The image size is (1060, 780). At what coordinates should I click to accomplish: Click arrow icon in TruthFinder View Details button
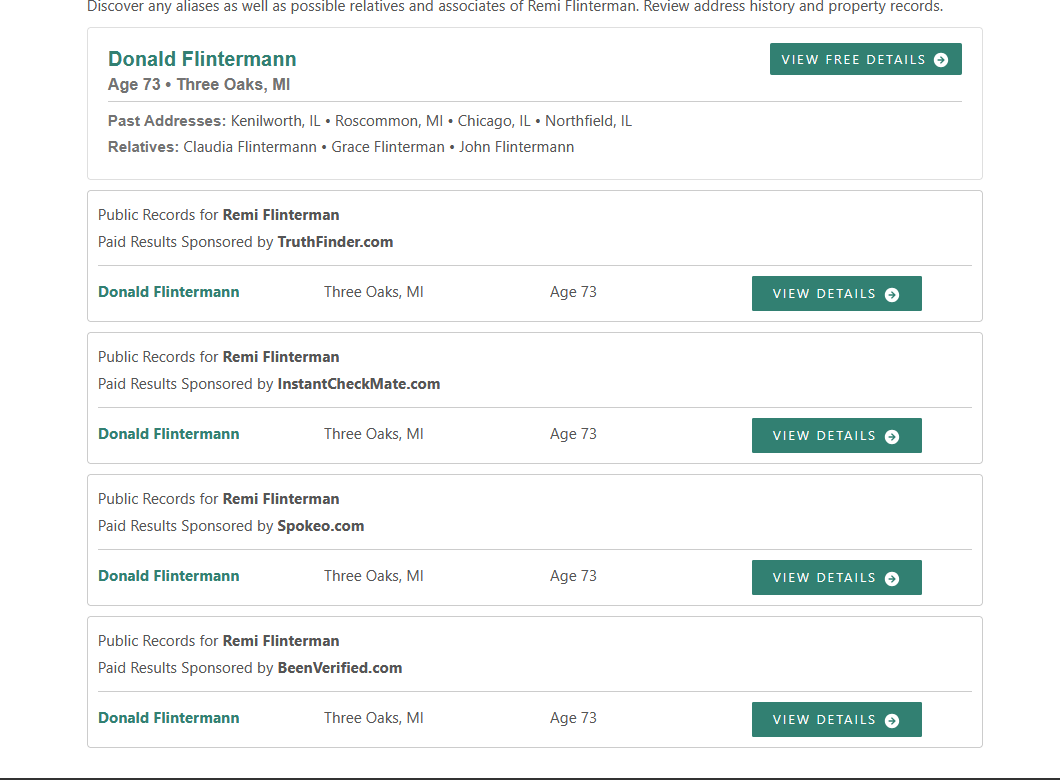pyautogui.click(x=892, y=294)
